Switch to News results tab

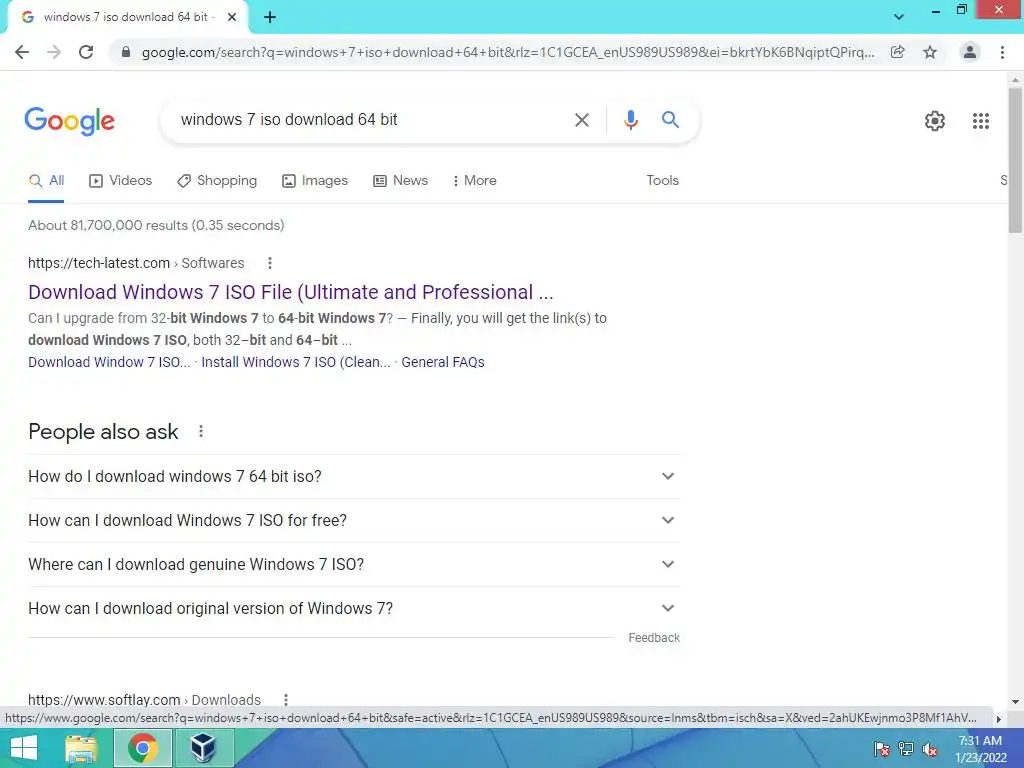coord(400,181)
